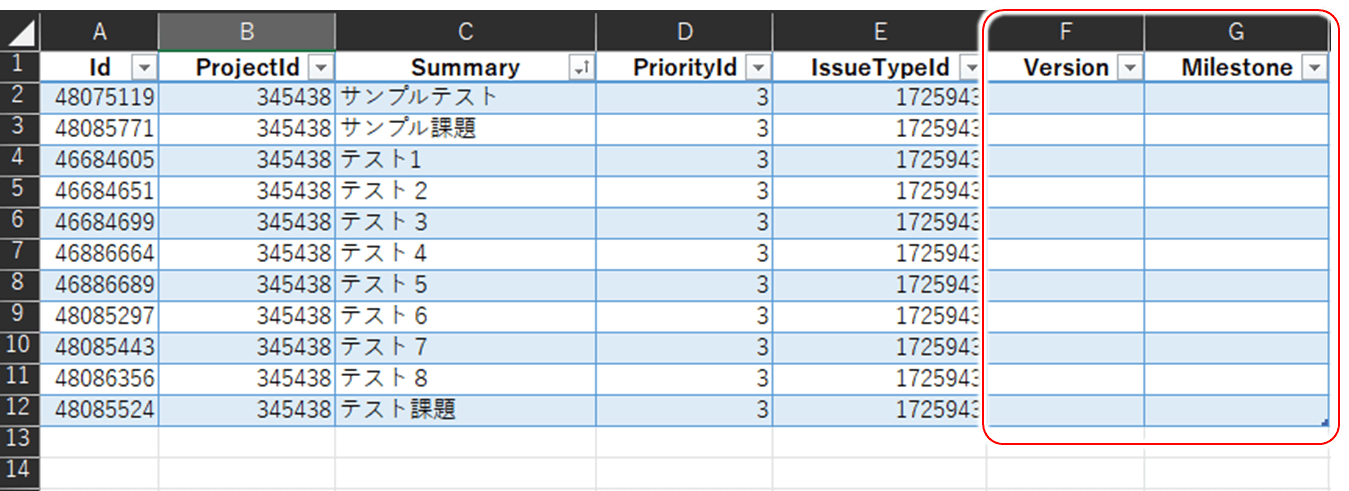Expand the Version column filter

pos(1130,68)
